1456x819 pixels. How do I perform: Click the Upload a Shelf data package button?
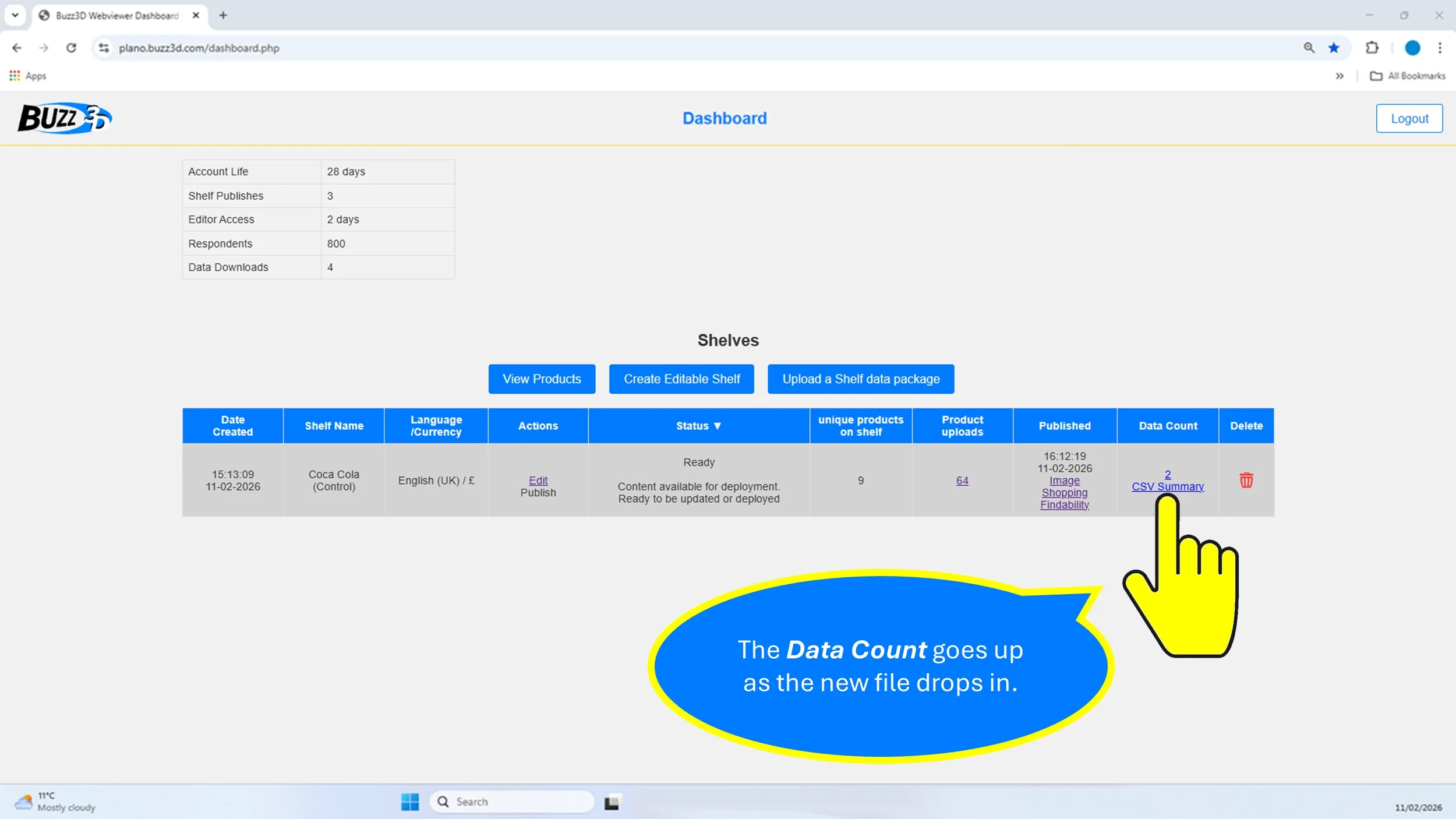click(860, 379)
